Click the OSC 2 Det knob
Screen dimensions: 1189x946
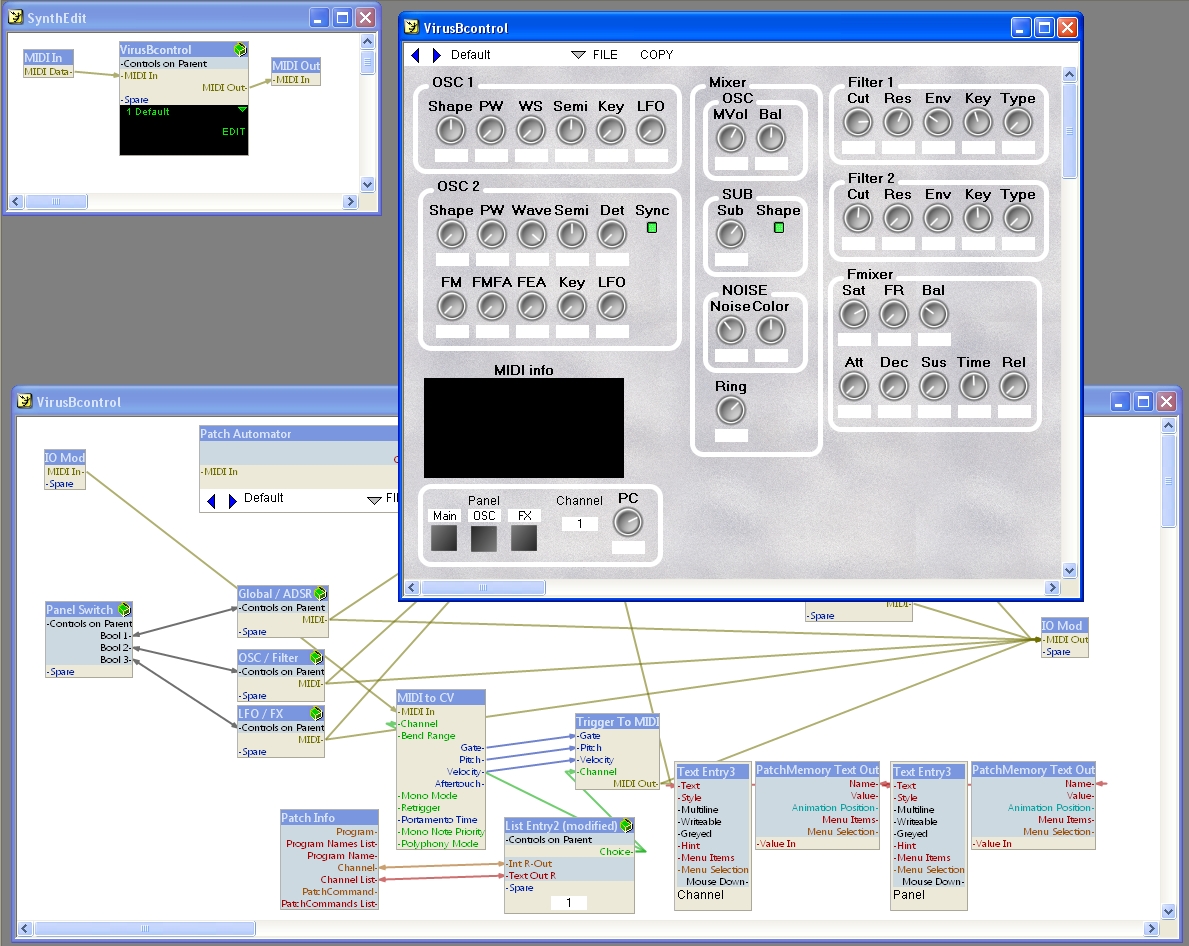point(612,235)
